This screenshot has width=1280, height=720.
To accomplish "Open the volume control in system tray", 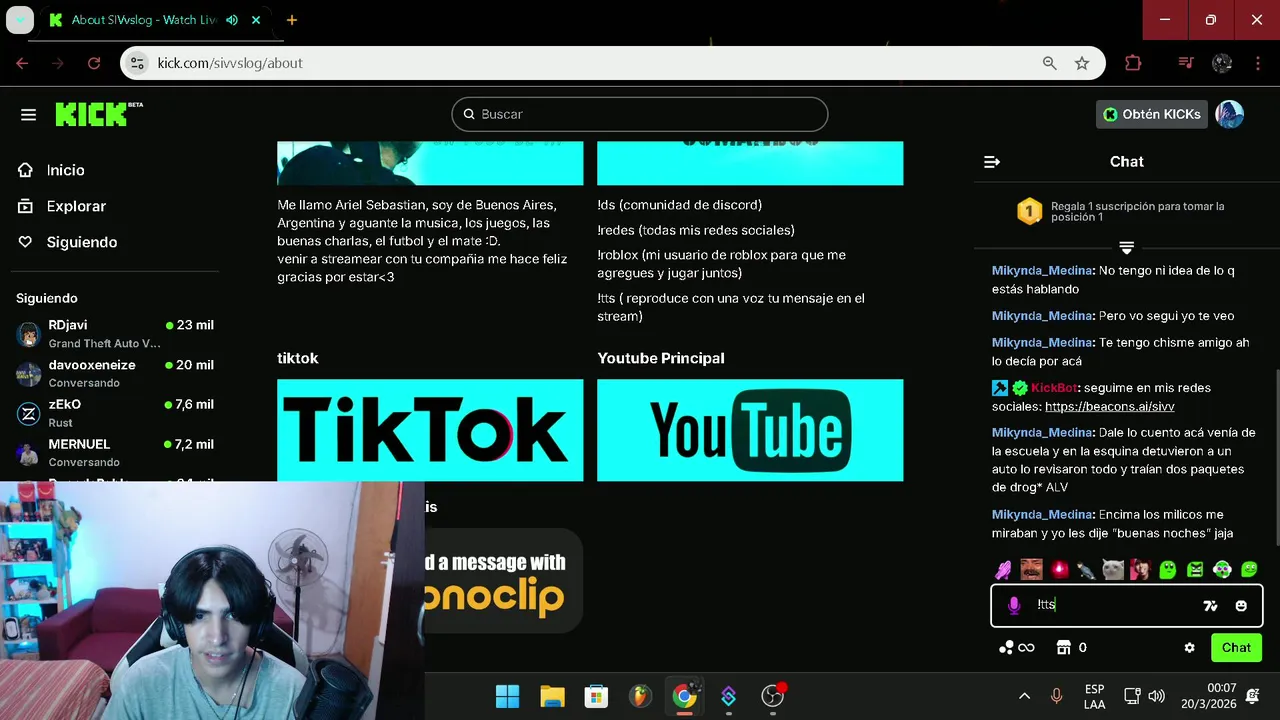I will click(x=1156, y=696).
